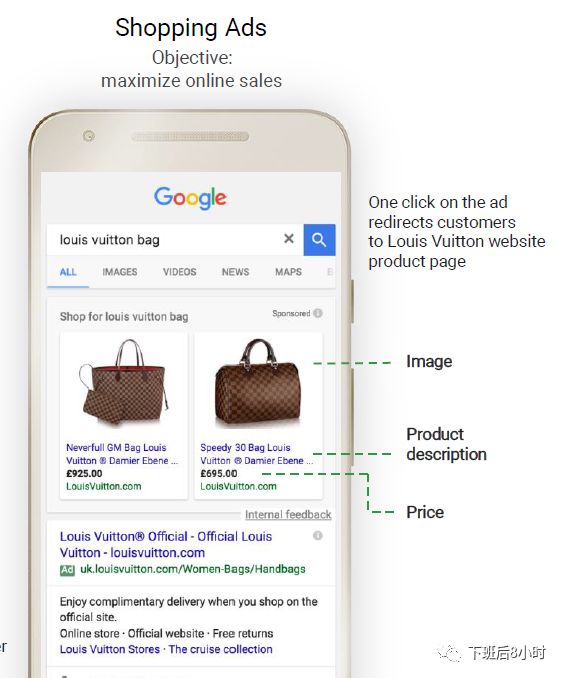Open the Louis Vuitton Official ad headline
This screenshot has width=563, height=678.
coord(166,544)
